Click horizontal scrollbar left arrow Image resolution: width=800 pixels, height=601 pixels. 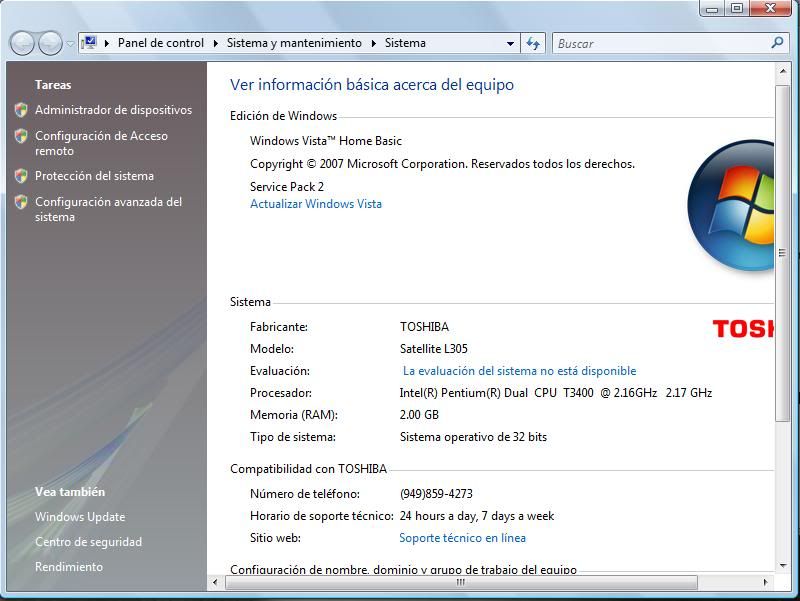click(x=215, y=582)
